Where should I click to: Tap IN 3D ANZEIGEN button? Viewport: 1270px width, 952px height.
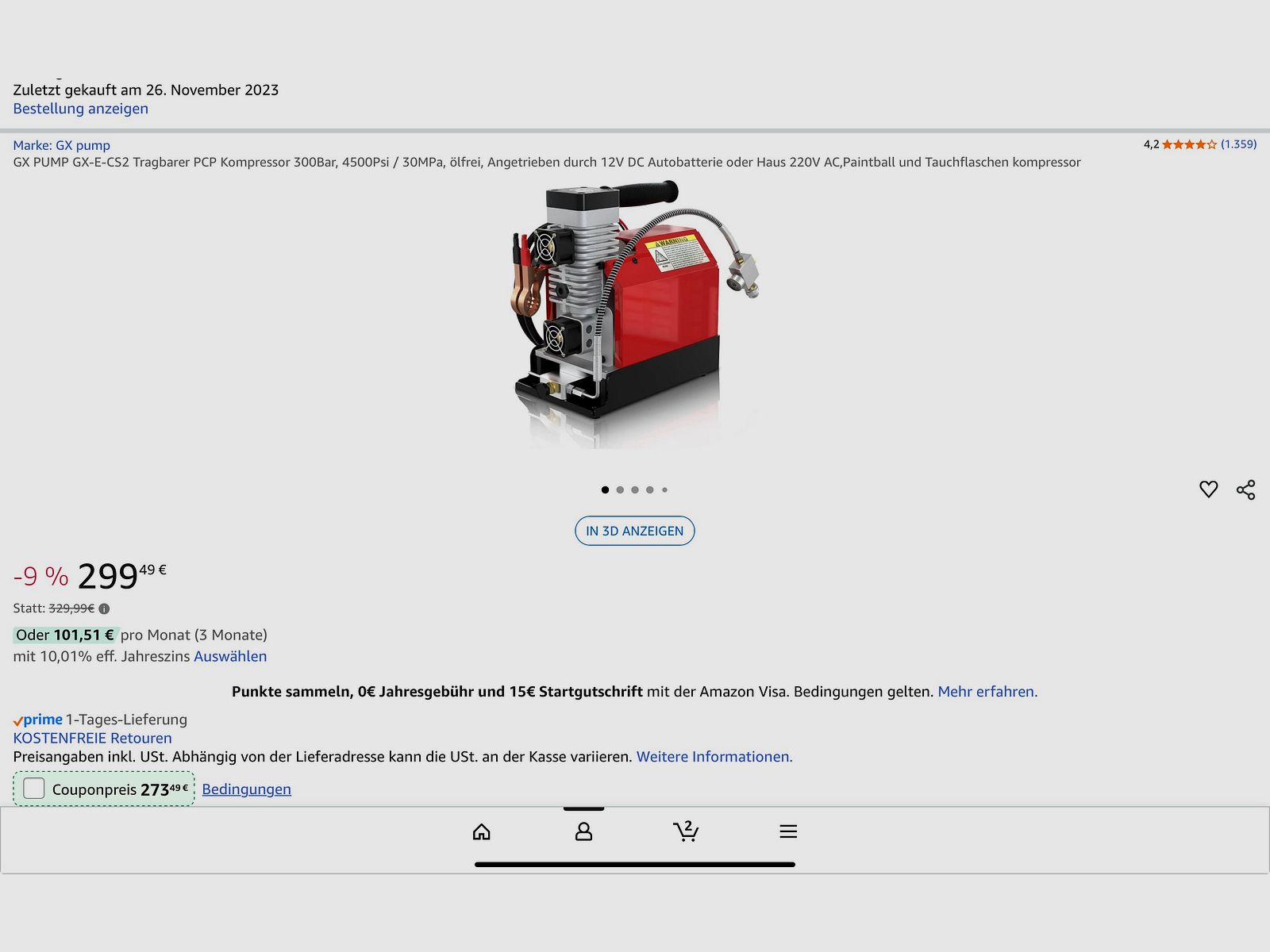pos(634,531)
